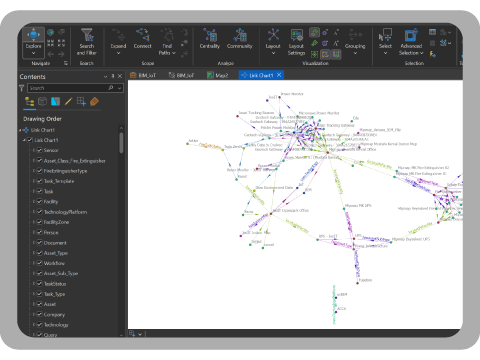The image size is (480, 360).
Task: Open the Grouping dropdown menu
Action: coord(355,53)
